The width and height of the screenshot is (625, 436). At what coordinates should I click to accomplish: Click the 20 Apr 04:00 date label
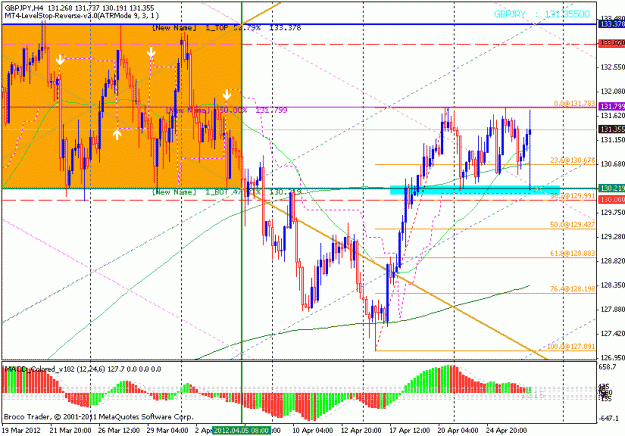tap(458, 430)
